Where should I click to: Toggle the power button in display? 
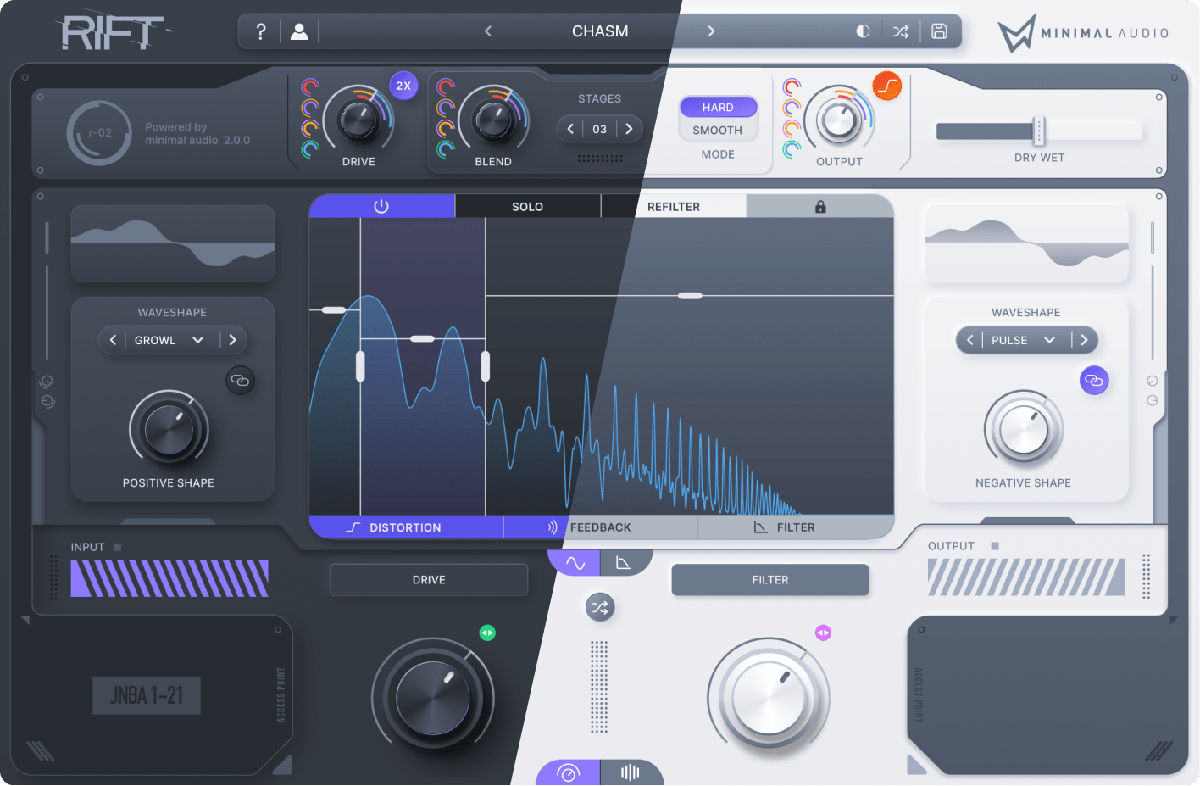[381, 207]
